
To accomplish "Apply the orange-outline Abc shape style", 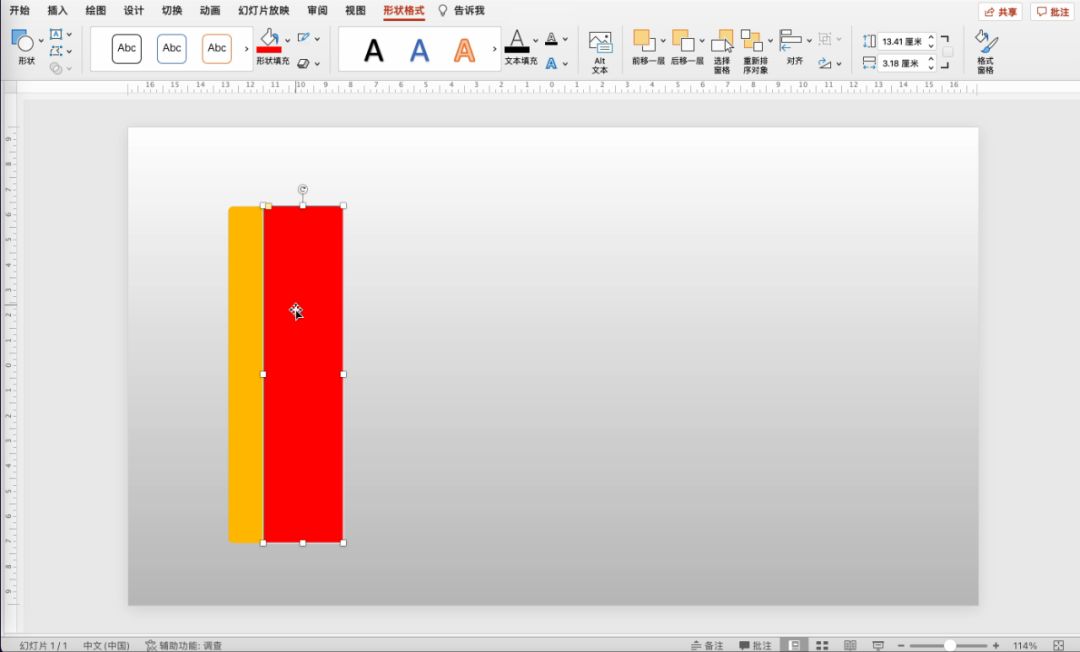I will (x=216, y=49).
